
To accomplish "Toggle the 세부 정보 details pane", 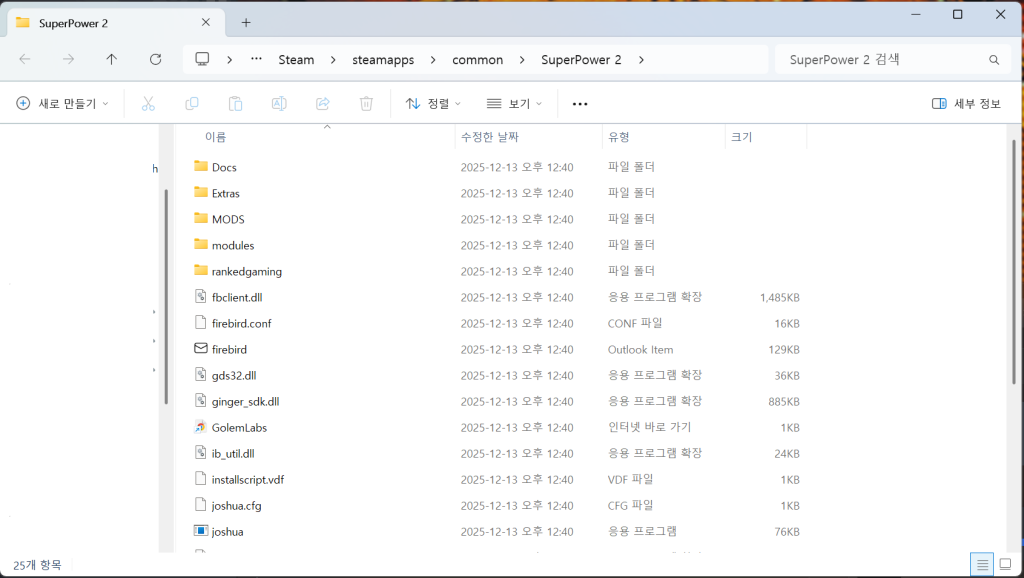I will click(965, 104).
